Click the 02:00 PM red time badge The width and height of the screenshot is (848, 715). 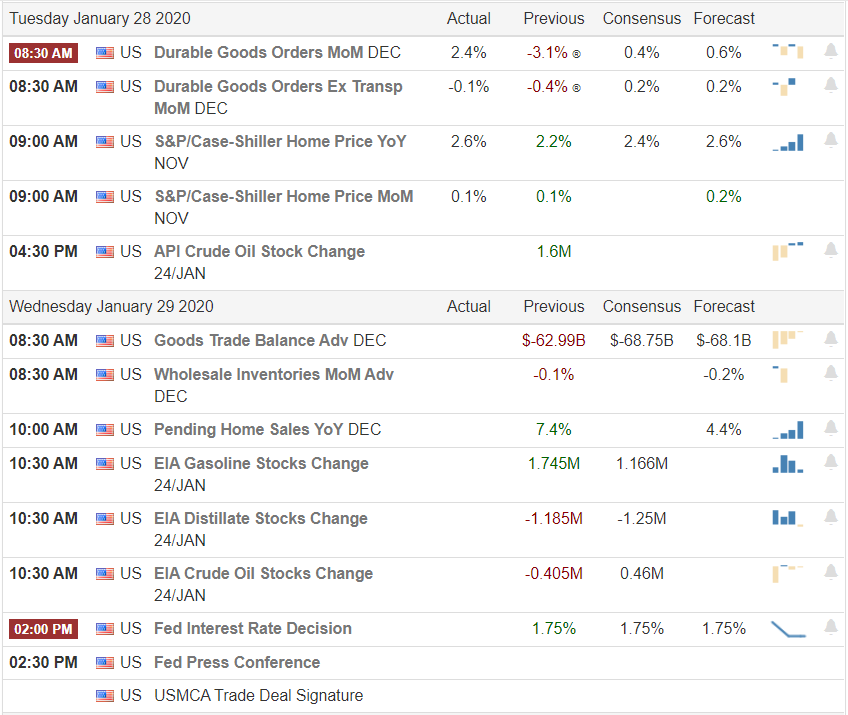pos(43,629)
